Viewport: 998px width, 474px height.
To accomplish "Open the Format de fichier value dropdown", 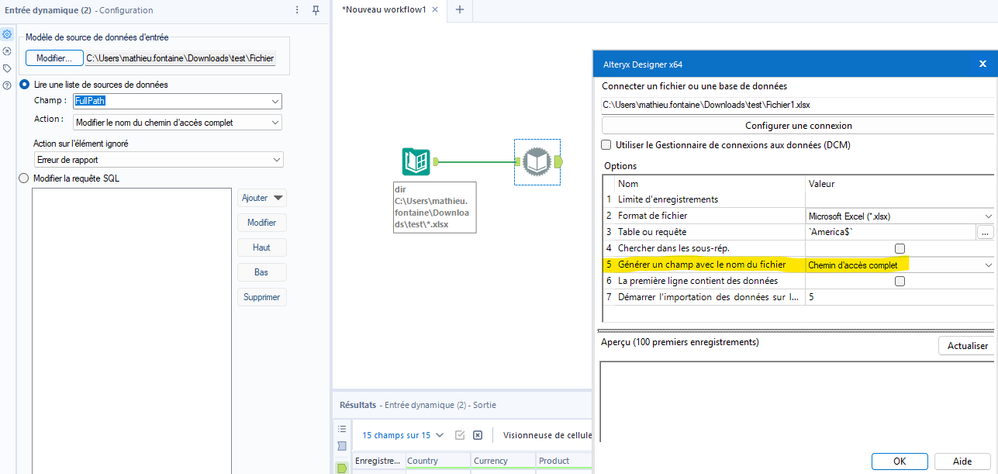I will pyautogui.click(x=988, y=216).
